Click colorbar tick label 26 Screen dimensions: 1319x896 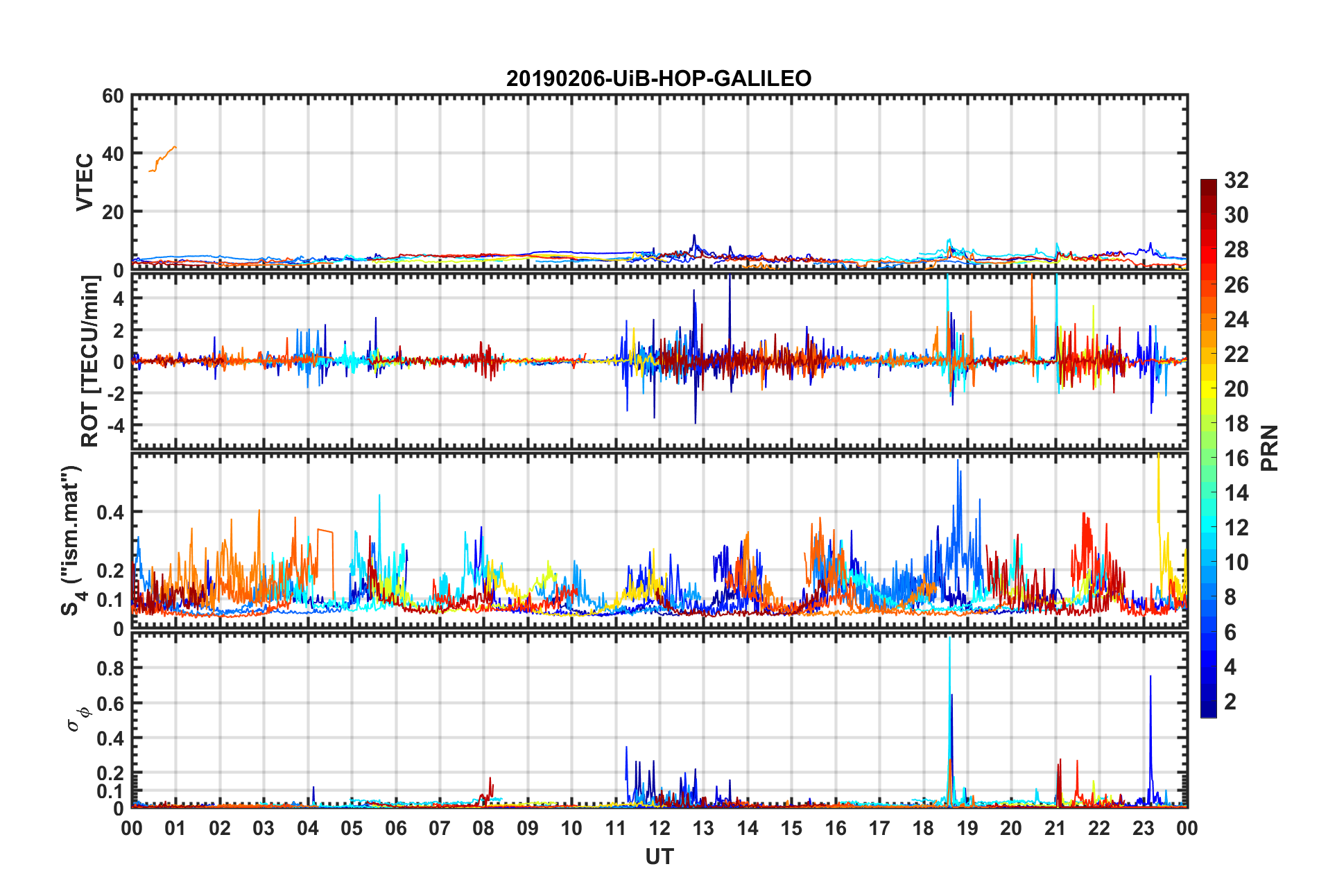tap(1236, 284)
